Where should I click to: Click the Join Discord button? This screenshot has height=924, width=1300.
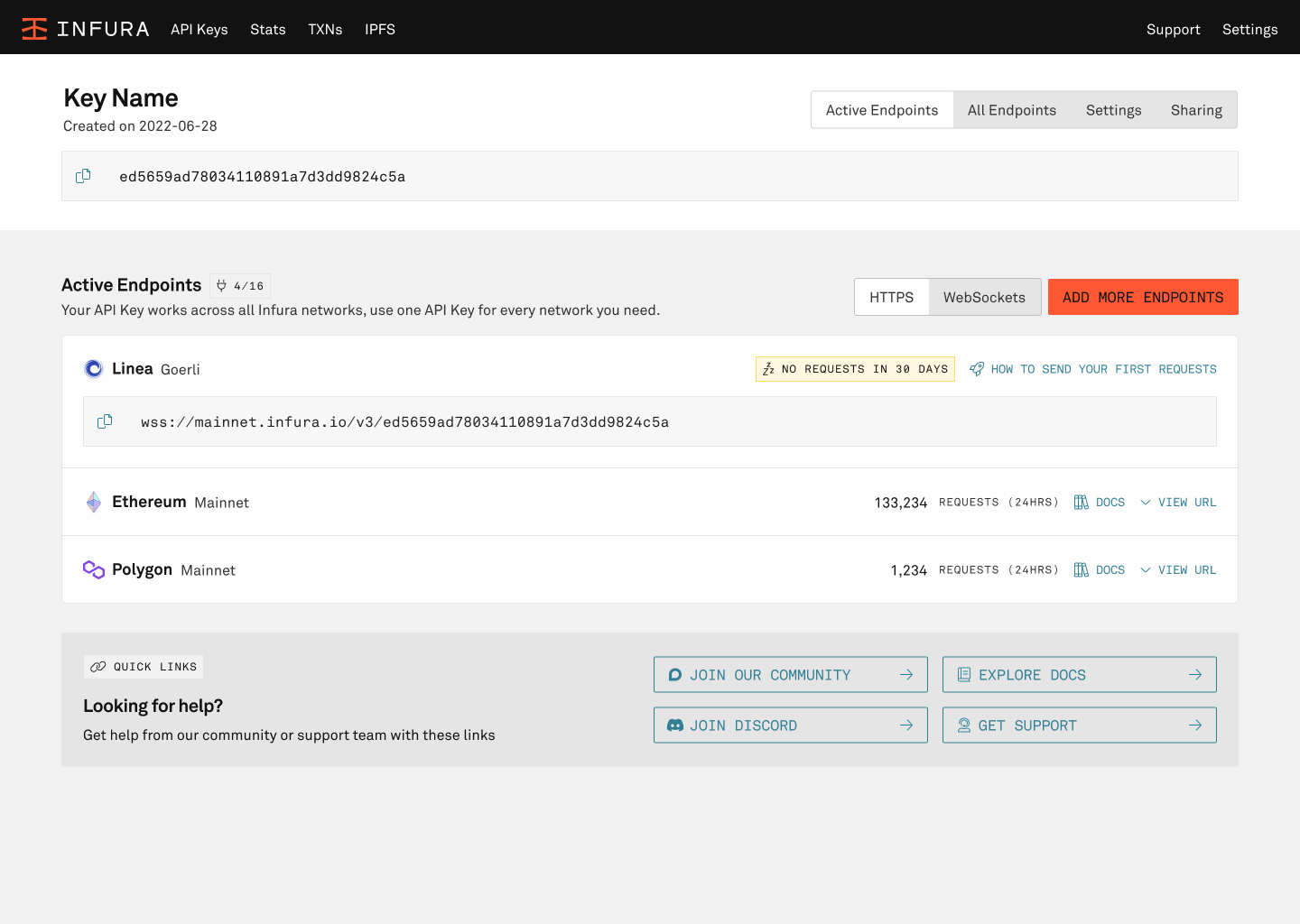[791, 725]
